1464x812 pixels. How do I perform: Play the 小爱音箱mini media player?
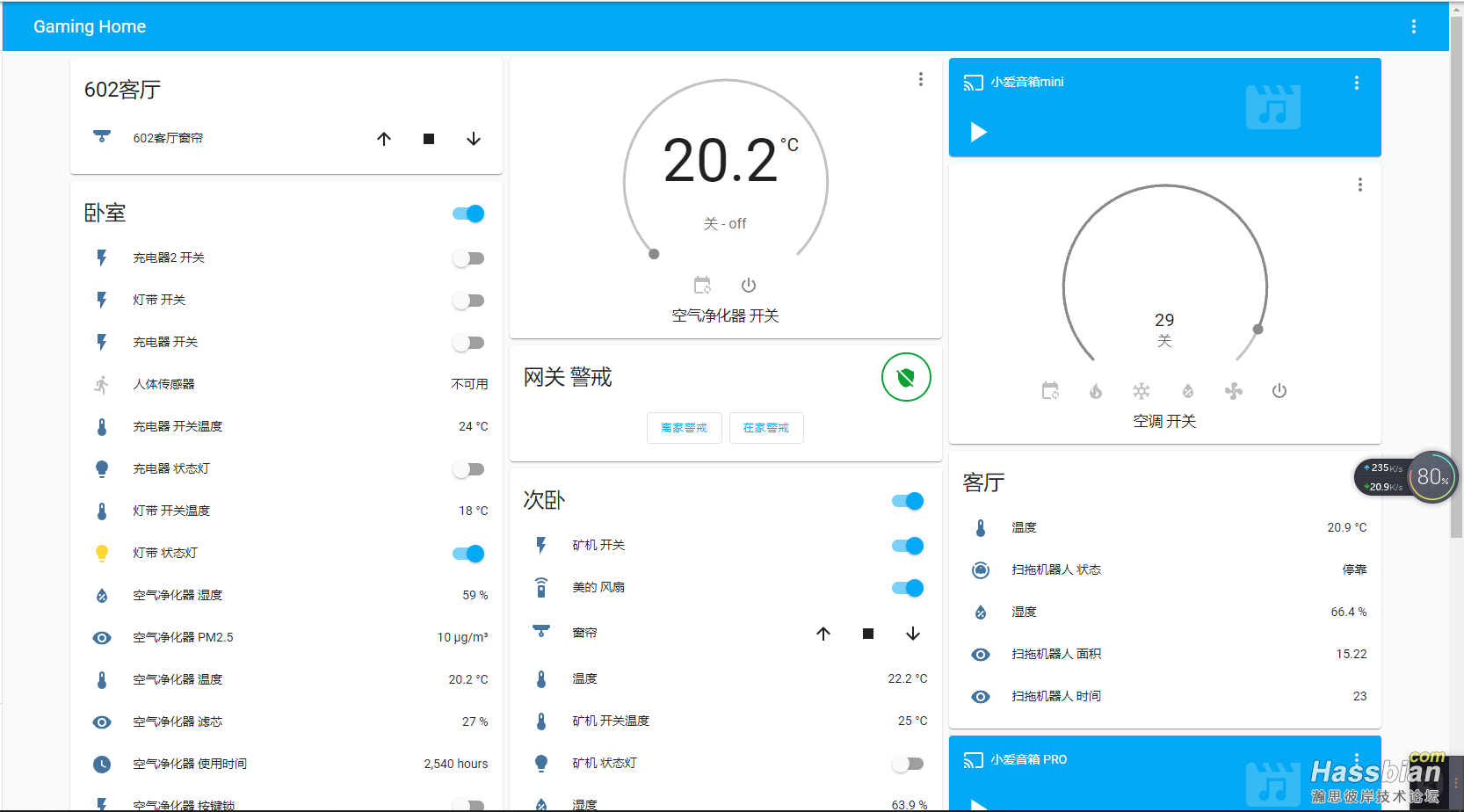pos(978,132)
